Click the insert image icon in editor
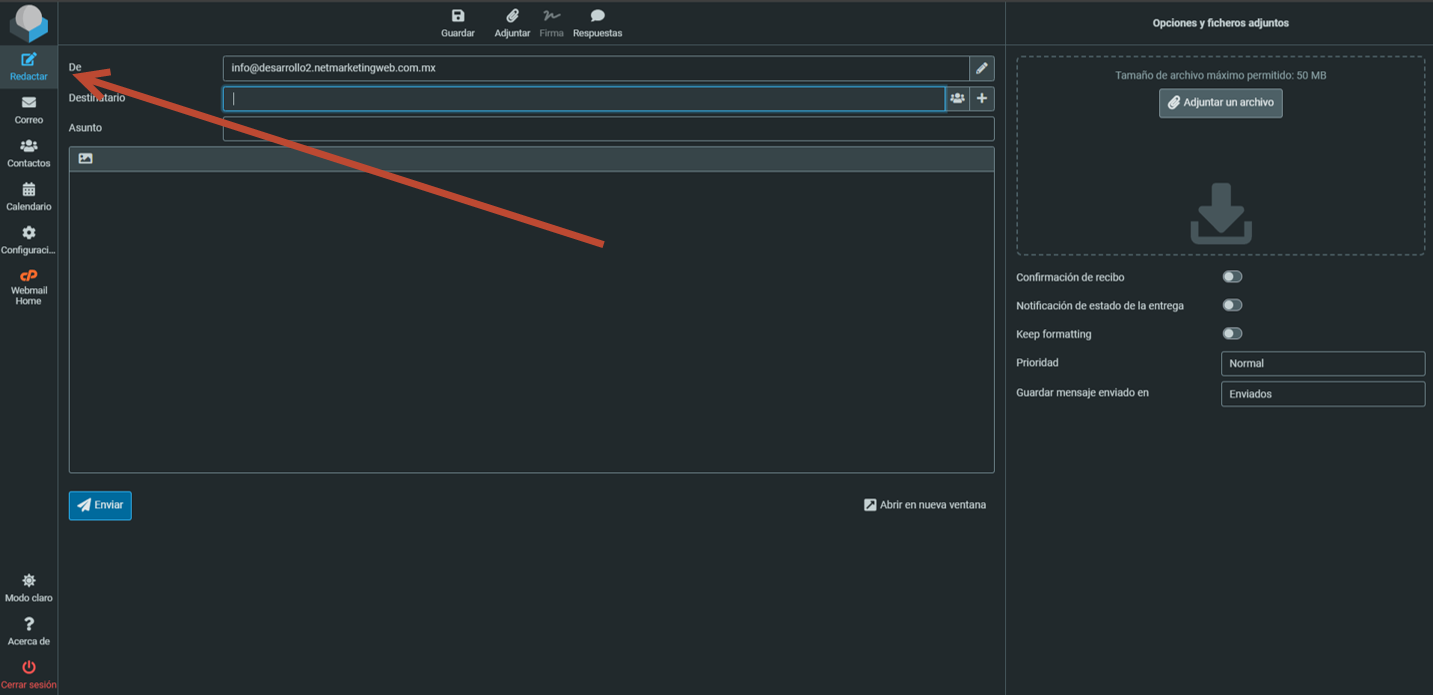Image resolution: width=1433 pixels, height=695 pixels. [85, 159]
